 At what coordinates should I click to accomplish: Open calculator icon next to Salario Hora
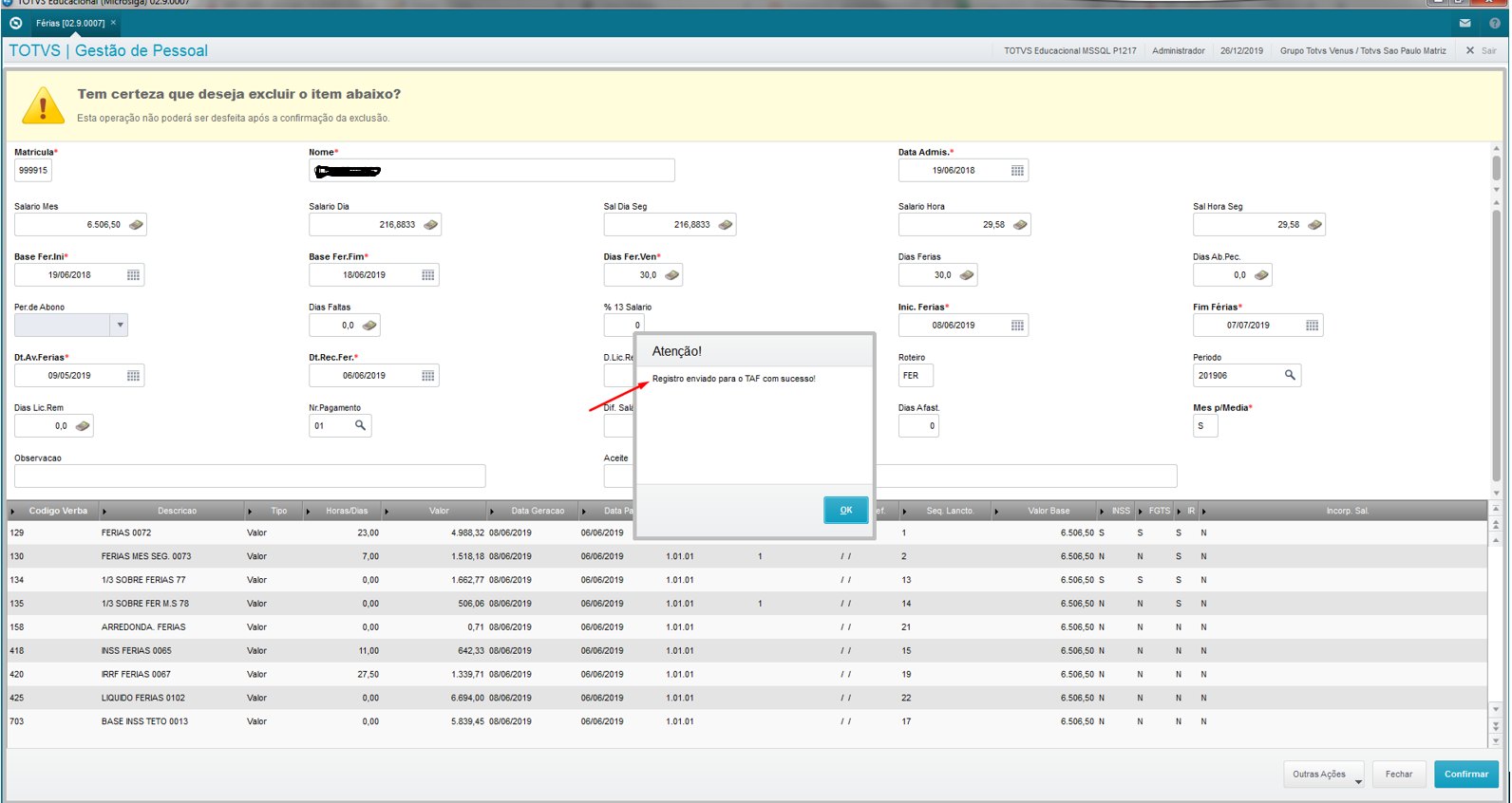click(x=1020, y=225)
